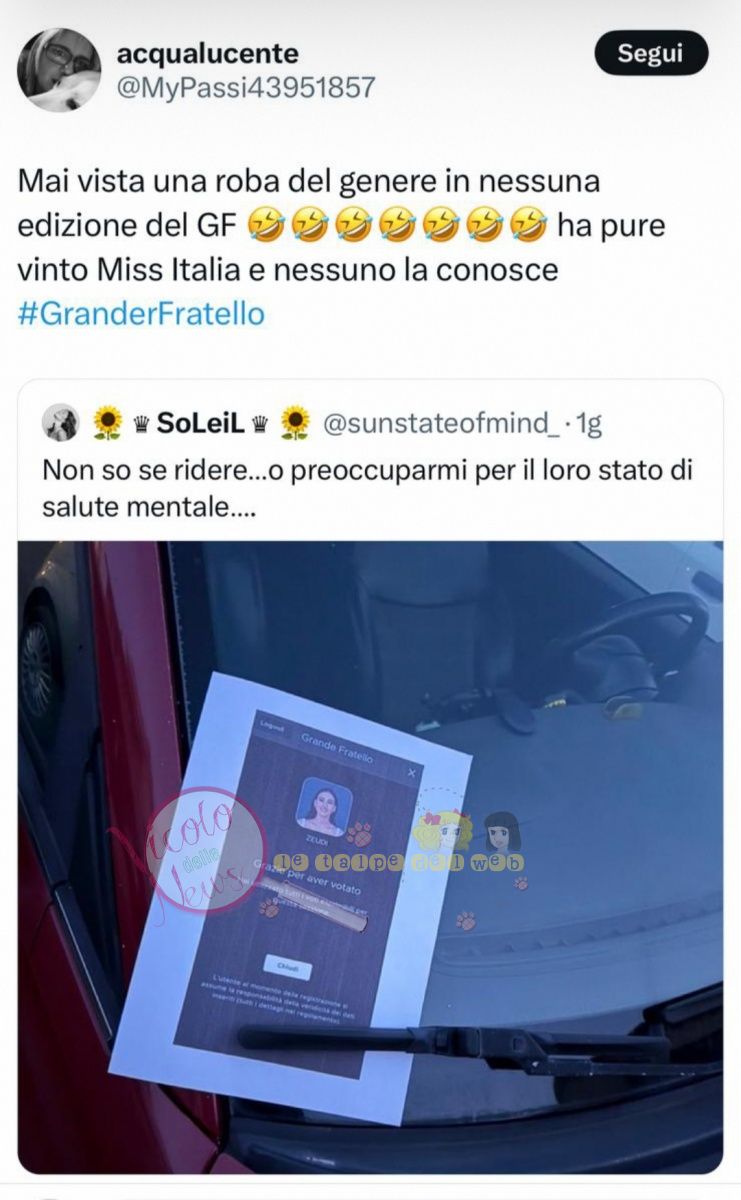This screenshot has width=741, height=1200.
Task: Click the Zeudi portrait on the printed flyer
Action: (x=326, y=806)
